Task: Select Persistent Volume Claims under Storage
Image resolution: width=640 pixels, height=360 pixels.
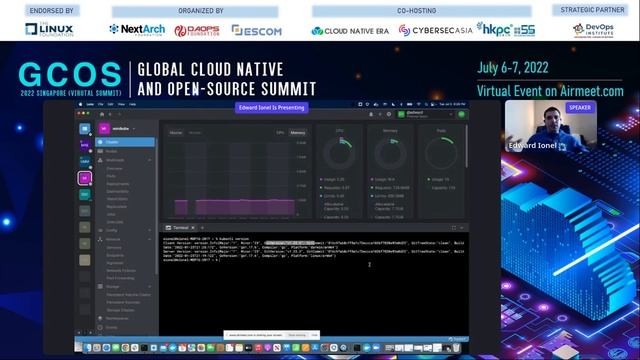Action: (x=129, y=294)
